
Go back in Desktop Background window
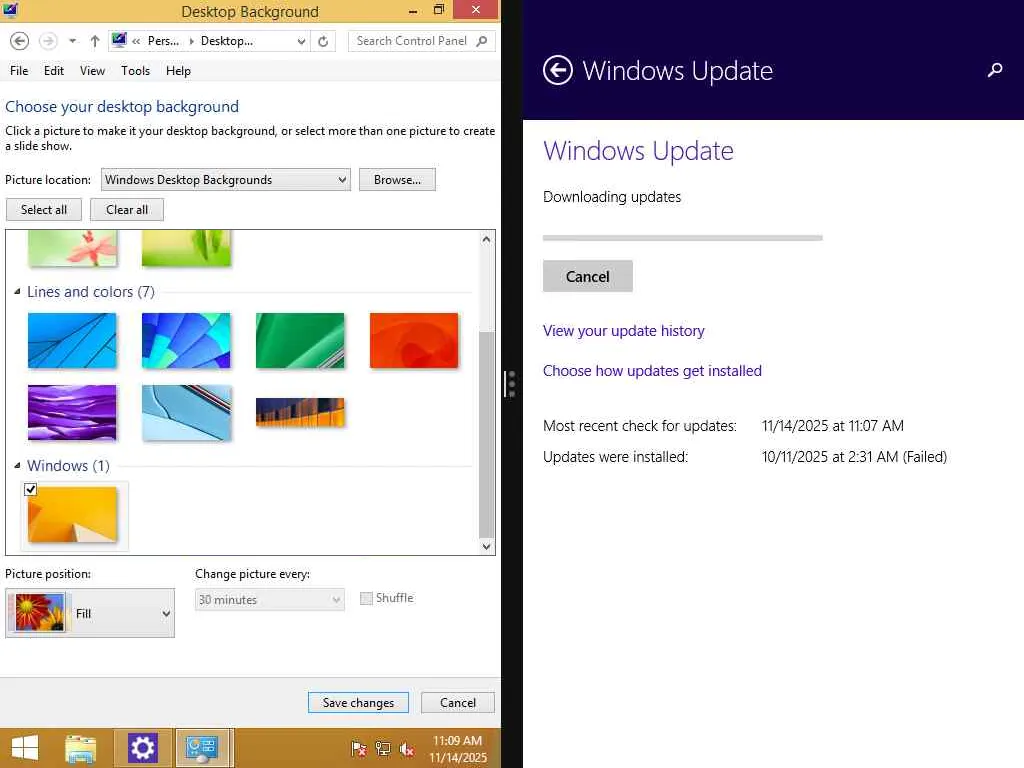20,41
